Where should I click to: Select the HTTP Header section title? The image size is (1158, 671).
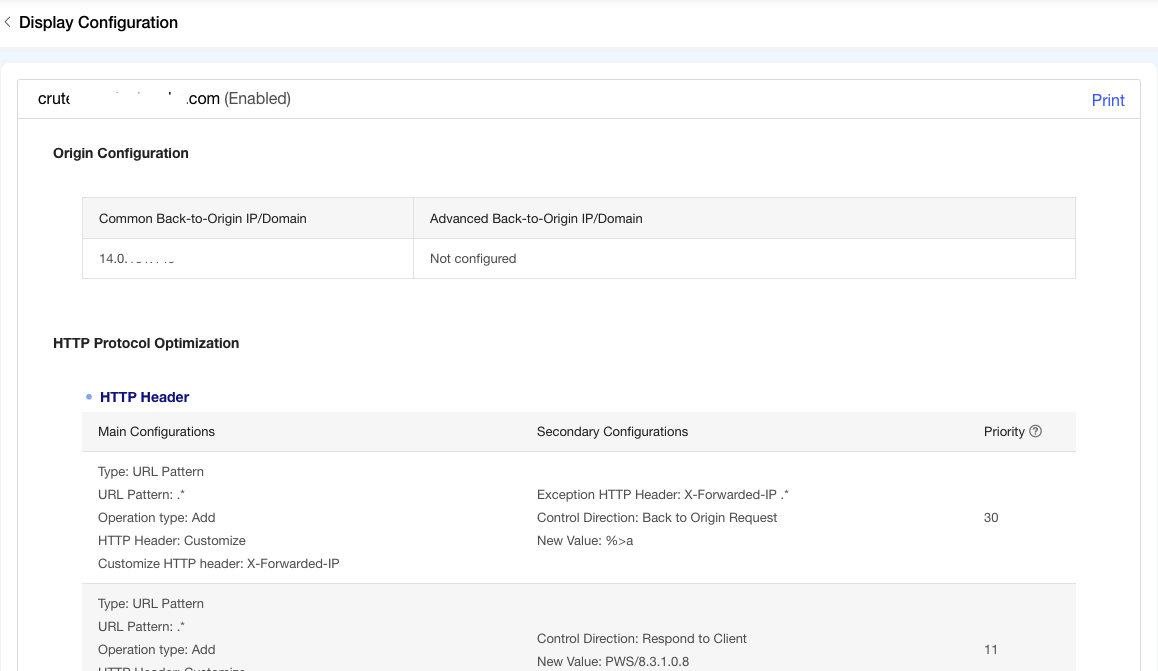pyautogui.click(x=144, y=397)
